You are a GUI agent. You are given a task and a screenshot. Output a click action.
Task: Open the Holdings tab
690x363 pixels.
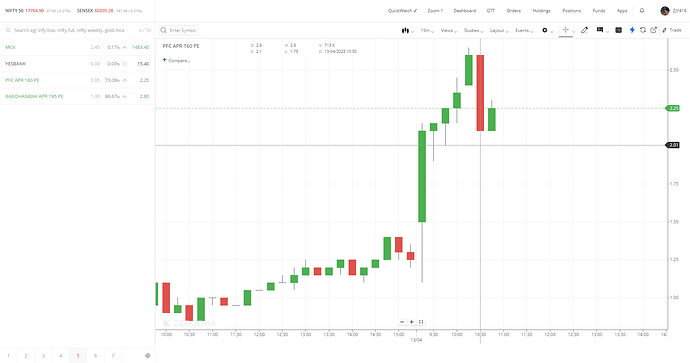(541, 11)
